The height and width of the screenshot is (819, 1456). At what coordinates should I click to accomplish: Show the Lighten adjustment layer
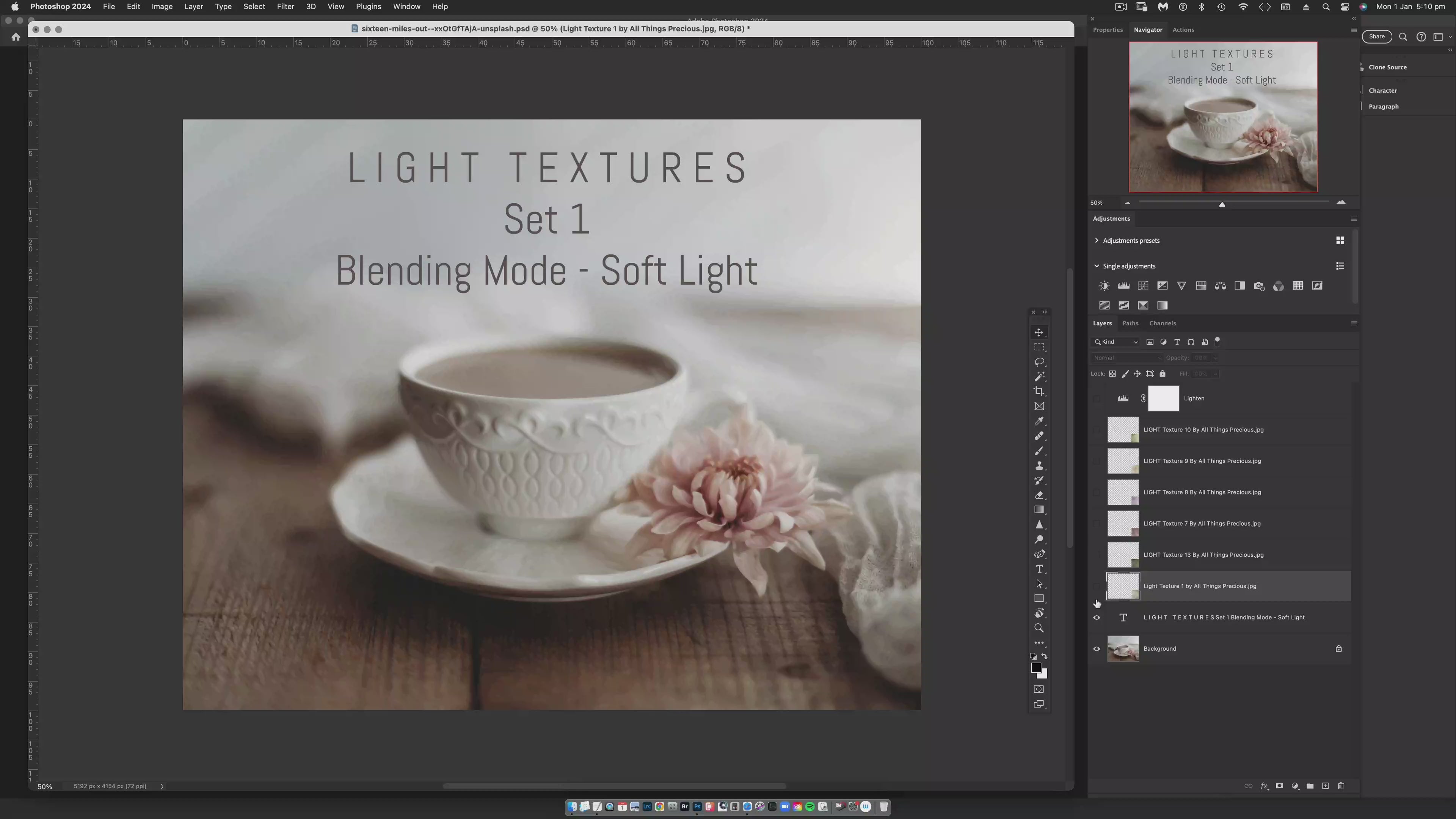click(x=1097, y=399)
